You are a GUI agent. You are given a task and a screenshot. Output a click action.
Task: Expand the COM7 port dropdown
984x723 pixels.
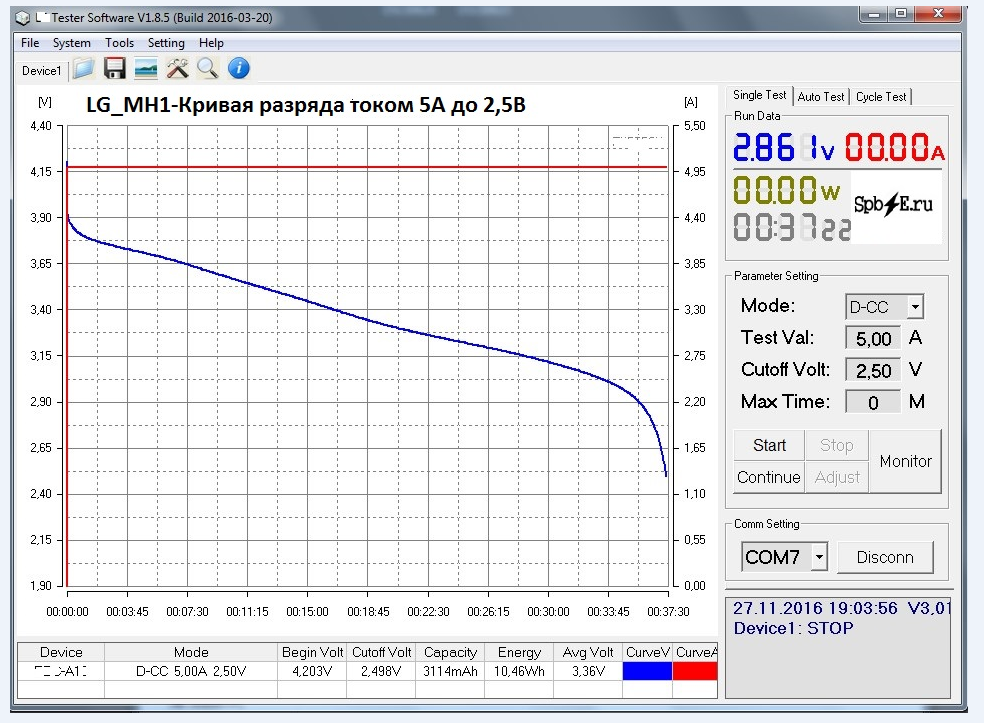819,558
